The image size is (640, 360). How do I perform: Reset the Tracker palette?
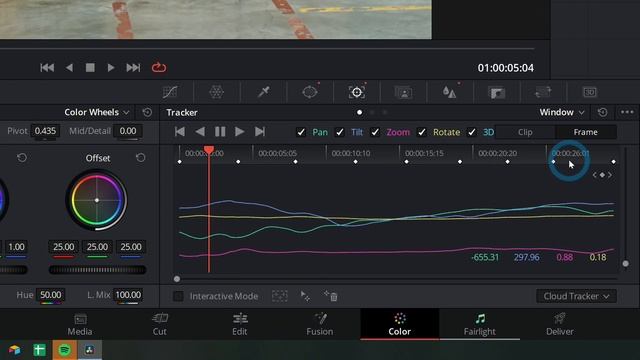coord(602,112)
